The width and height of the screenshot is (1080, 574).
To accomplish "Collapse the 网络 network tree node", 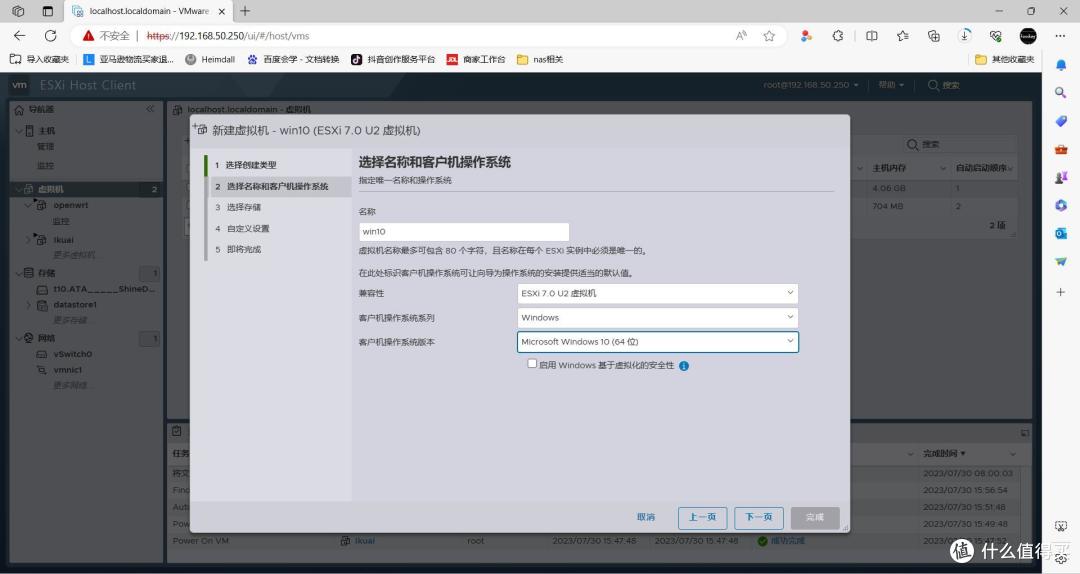I will tap(18, 338).
